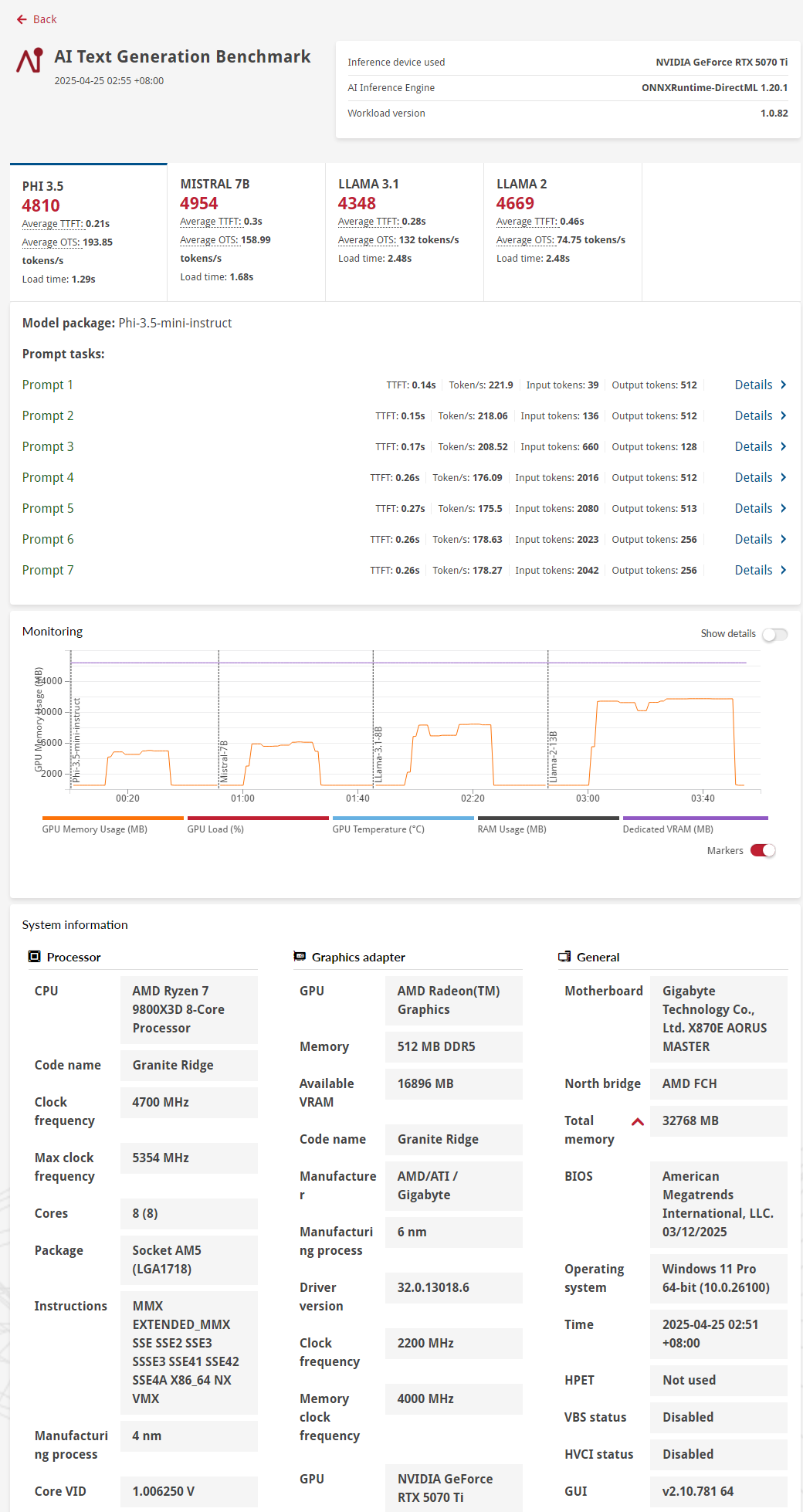This screenshot has height=1512, width=803.
Task: Click the purple Dedicated VRAM legend swatch
Action: (x=695, y=818)
